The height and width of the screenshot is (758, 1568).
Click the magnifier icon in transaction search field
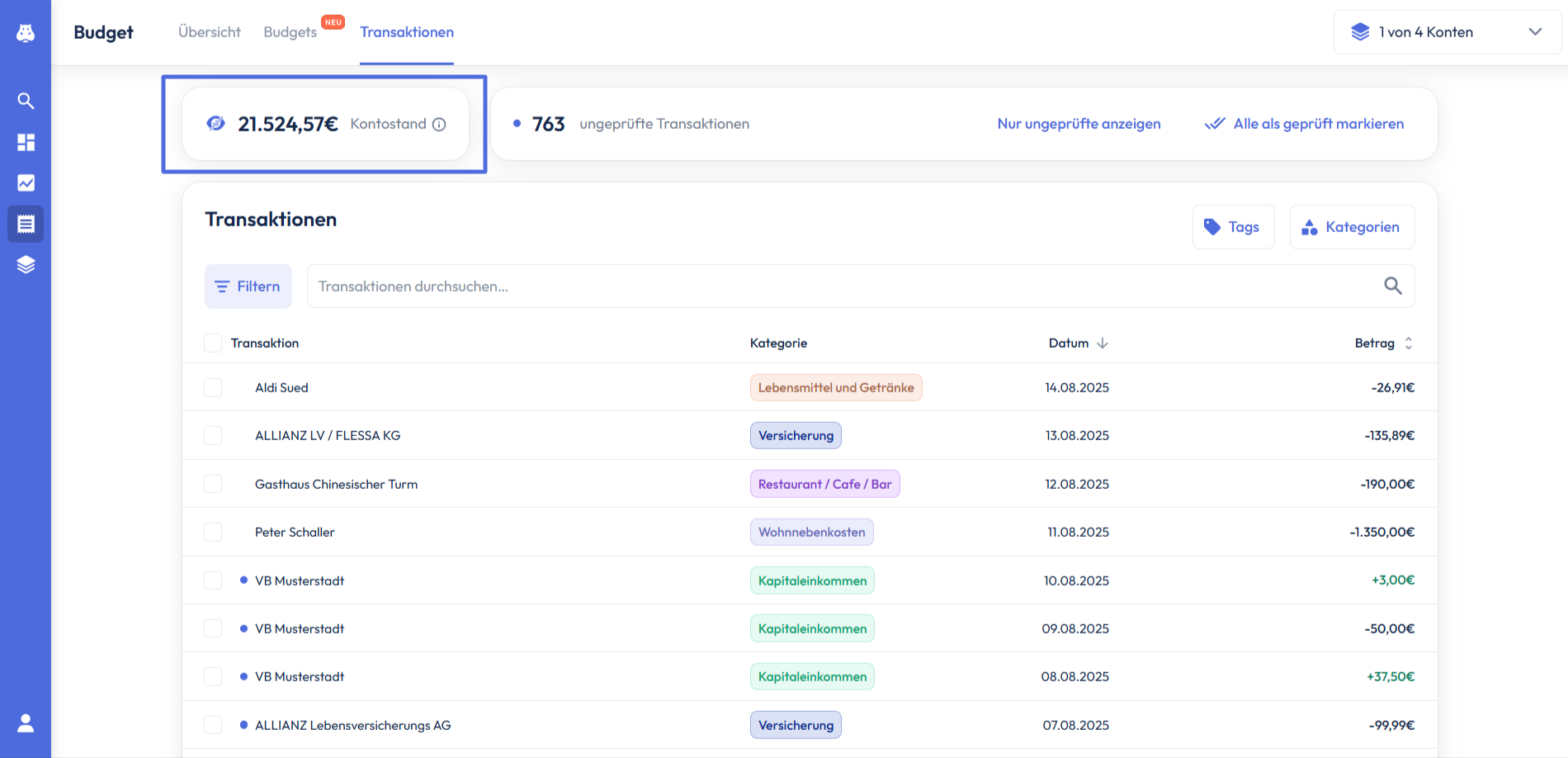tap(1392, 286)
